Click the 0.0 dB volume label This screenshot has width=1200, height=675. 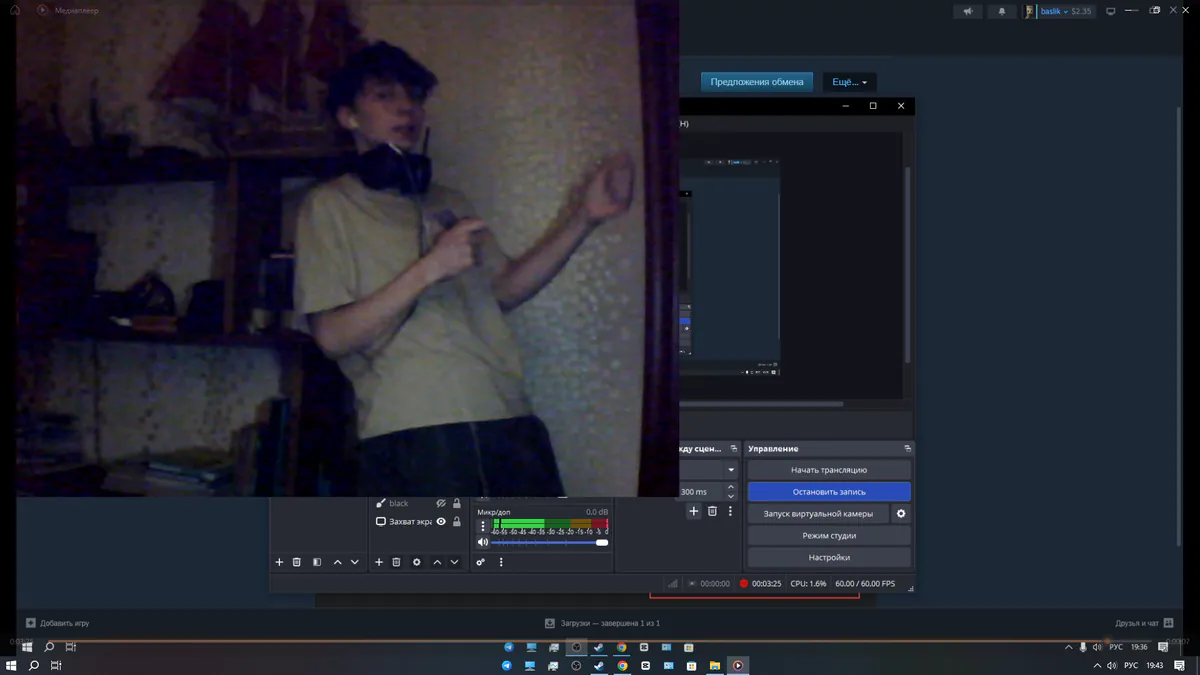point(597,512)
